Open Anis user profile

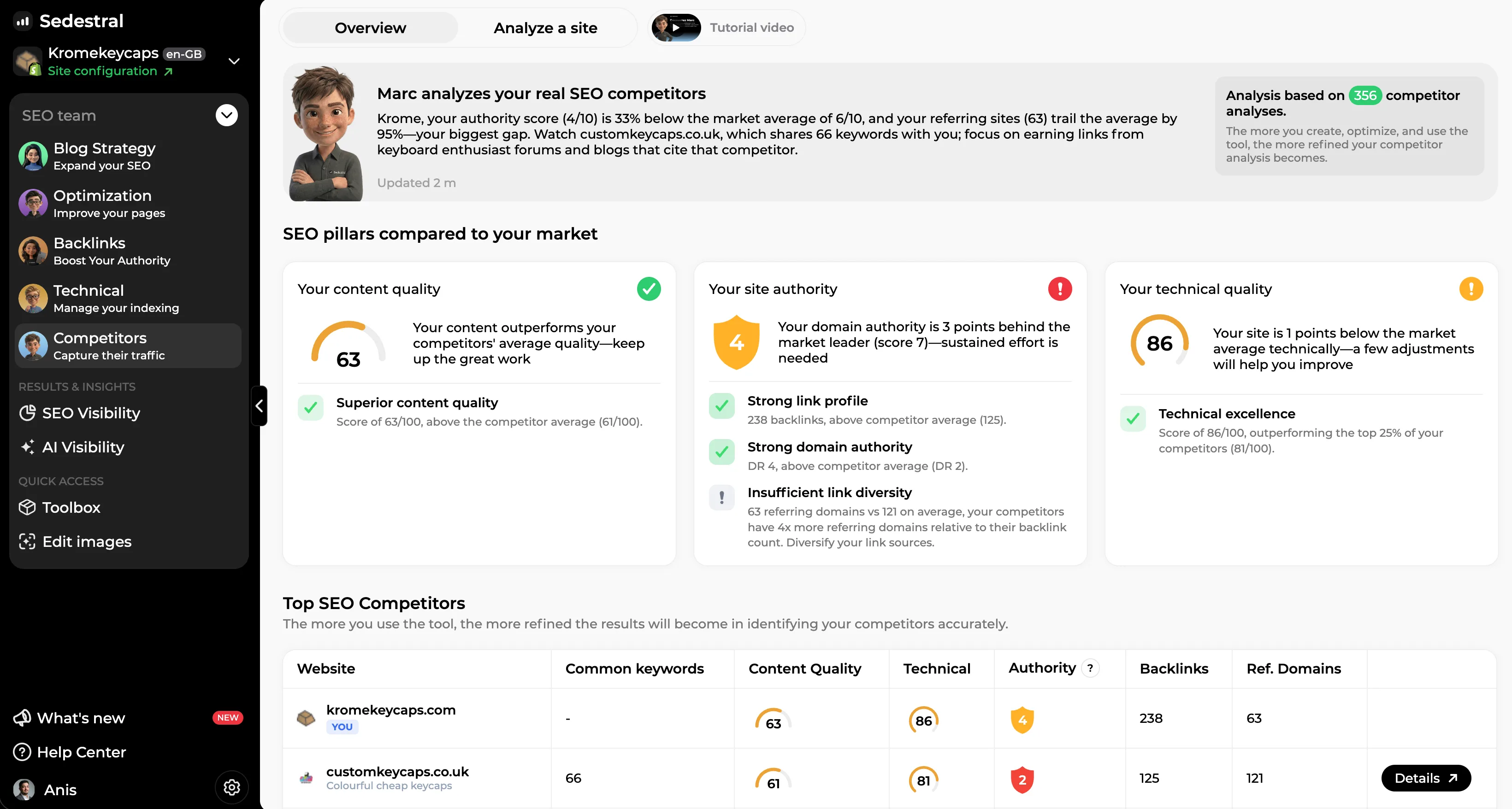[x=45, y=790]
